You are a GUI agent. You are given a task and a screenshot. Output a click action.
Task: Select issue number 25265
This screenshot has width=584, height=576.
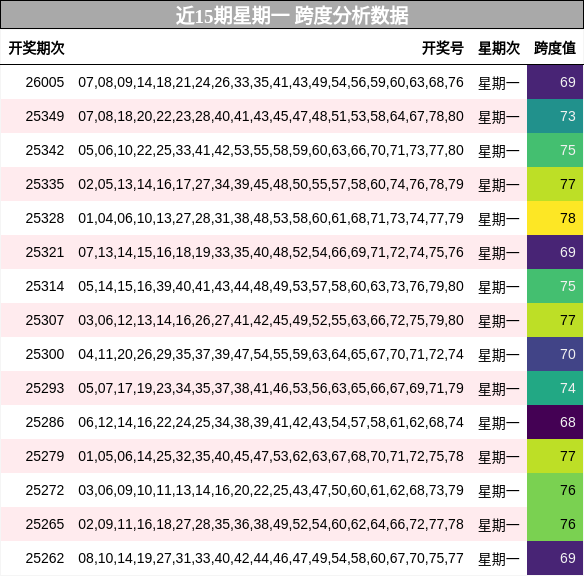click(x=45, y=524)
